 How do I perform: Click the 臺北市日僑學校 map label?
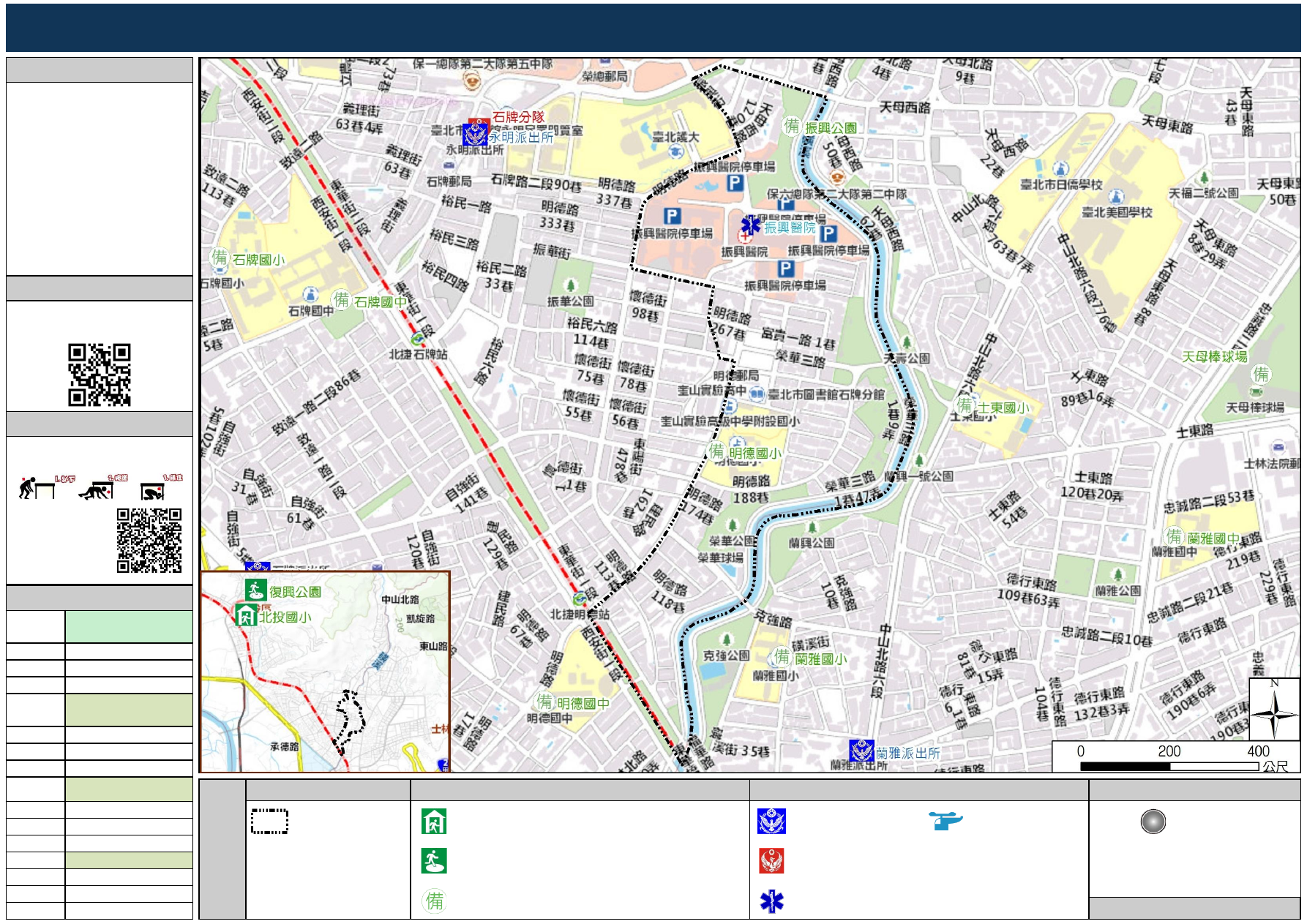tap(1061, 184)
